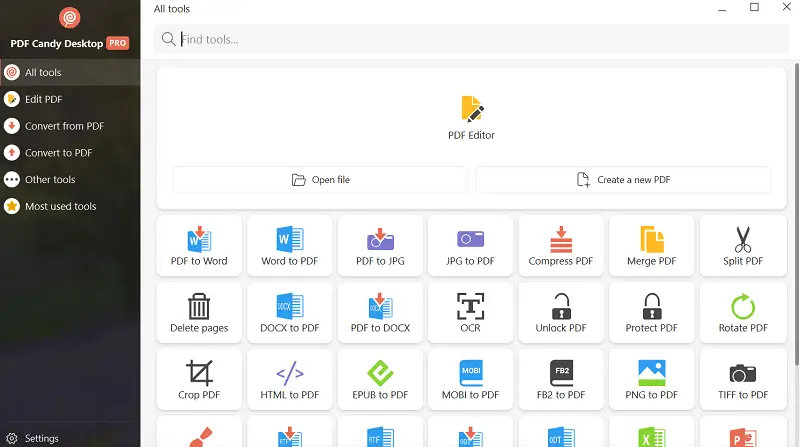
Task: Click the brush tool icon in bottom row
Action: click(199, 438)
